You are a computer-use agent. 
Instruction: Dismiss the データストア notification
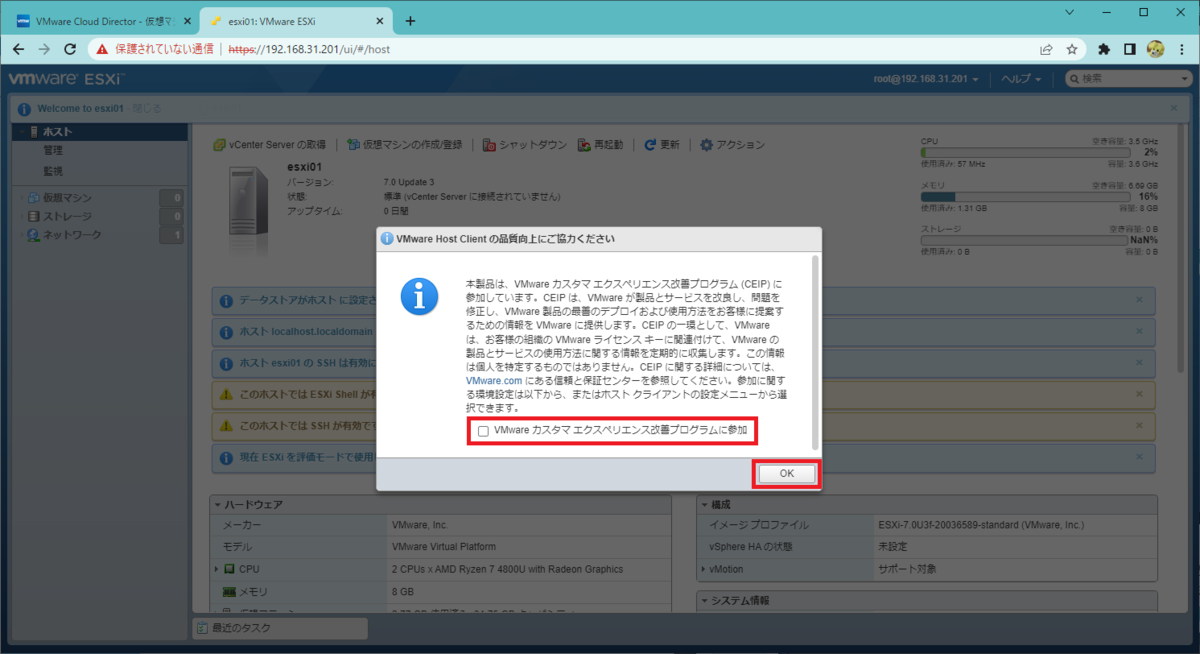pyautogui.click(x=1139, y=299)
